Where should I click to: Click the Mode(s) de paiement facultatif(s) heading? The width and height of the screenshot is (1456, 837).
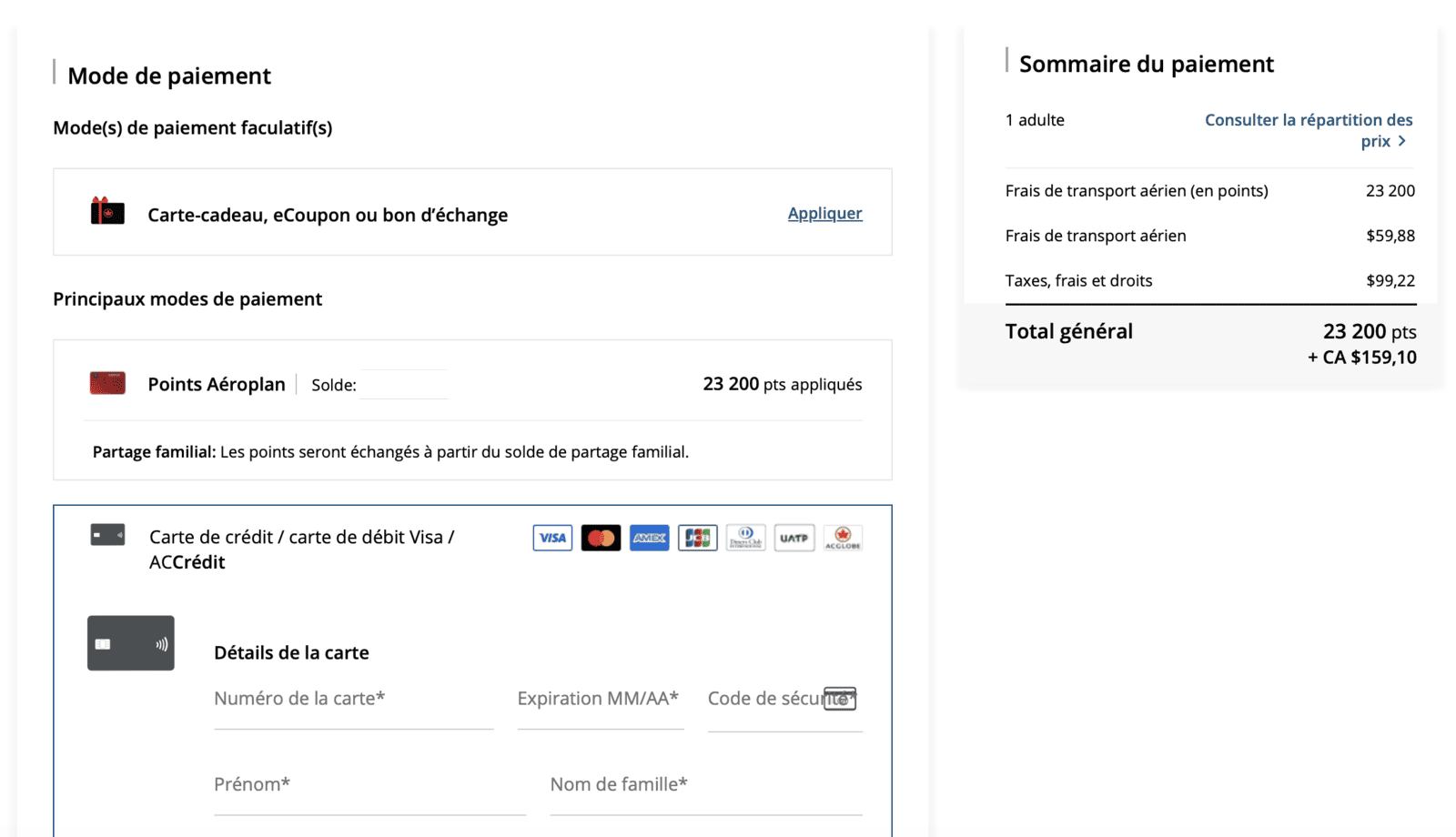click(193, 128)
